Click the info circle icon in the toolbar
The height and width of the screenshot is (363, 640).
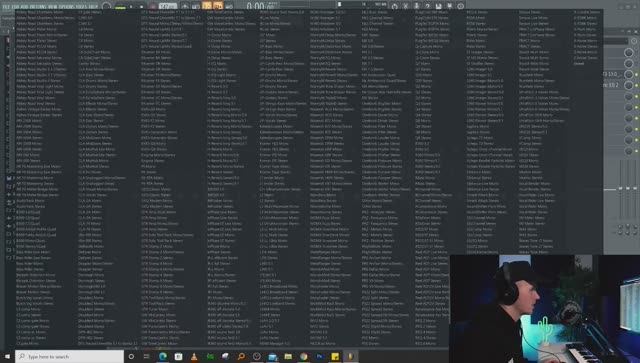(460, 7)
